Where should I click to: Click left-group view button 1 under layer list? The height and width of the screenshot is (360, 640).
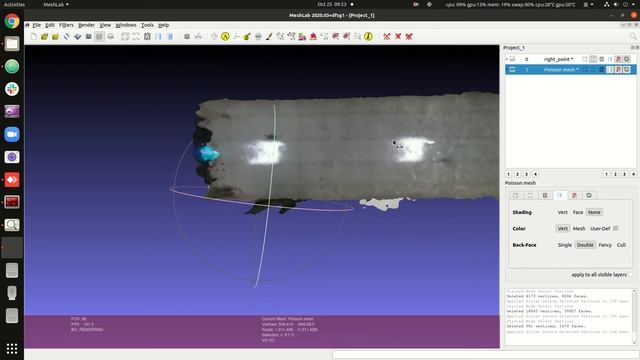pos(509,174)
